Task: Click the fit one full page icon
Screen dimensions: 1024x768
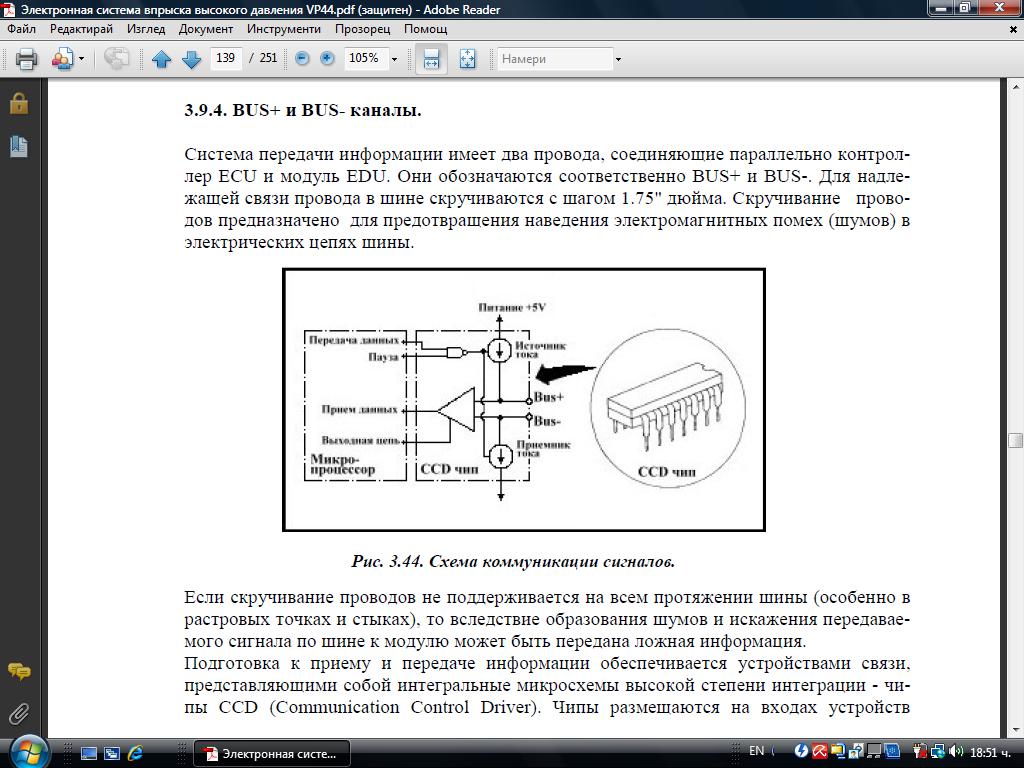Action: [468, 59]
